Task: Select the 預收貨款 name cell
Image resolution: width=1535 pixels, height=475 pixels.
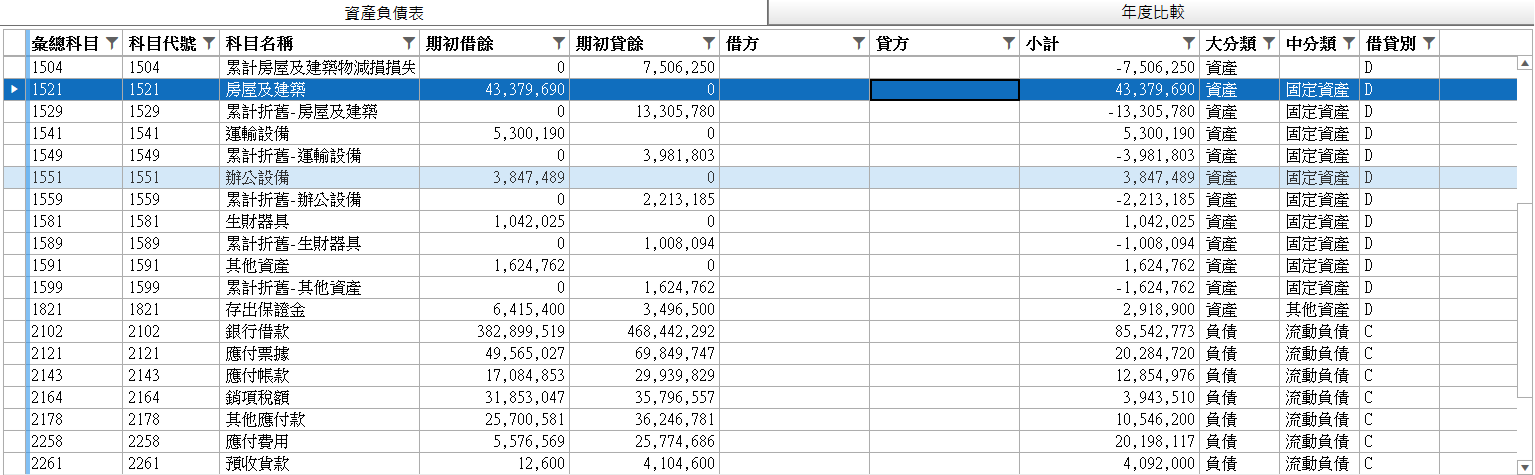Action: pos(321,464)
